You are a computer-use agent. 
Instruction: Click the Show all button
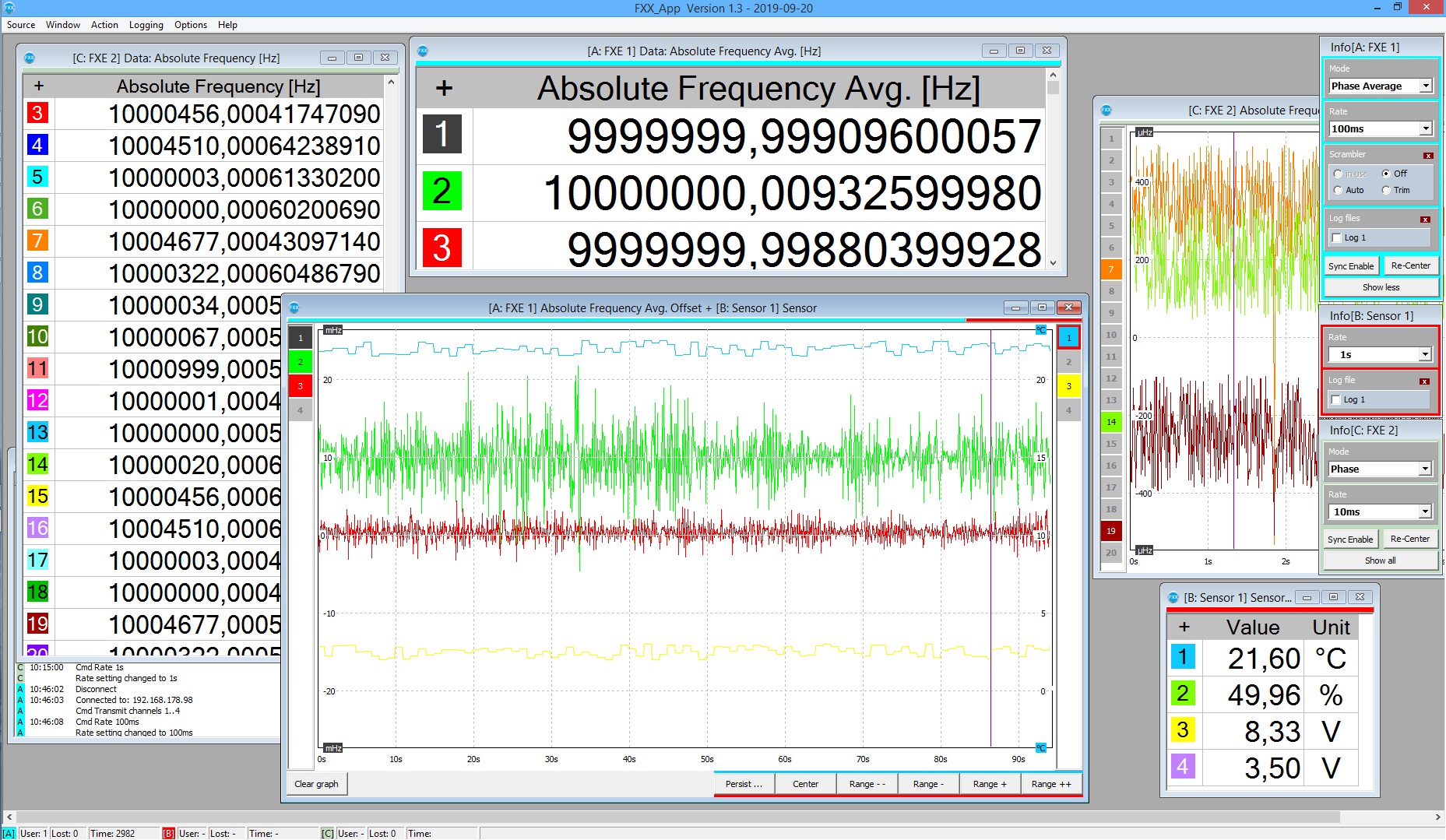[1380, 561]
